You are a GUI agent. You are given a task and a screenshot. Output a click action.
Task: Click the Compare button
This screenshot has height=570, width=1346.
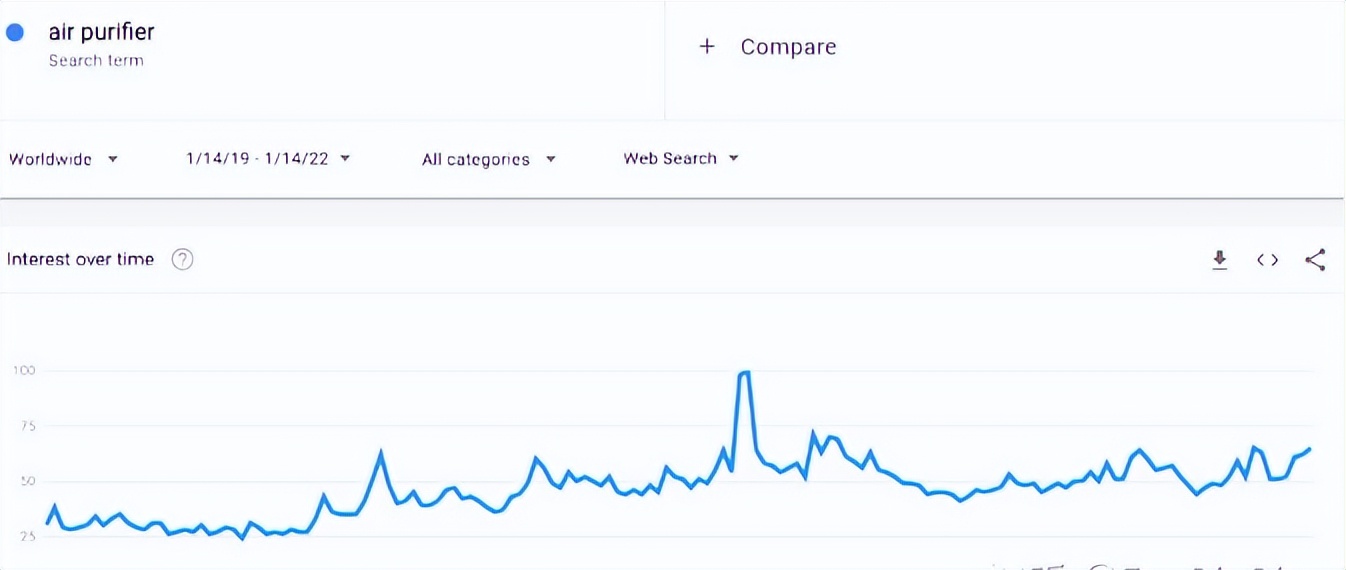pos(787,47)
